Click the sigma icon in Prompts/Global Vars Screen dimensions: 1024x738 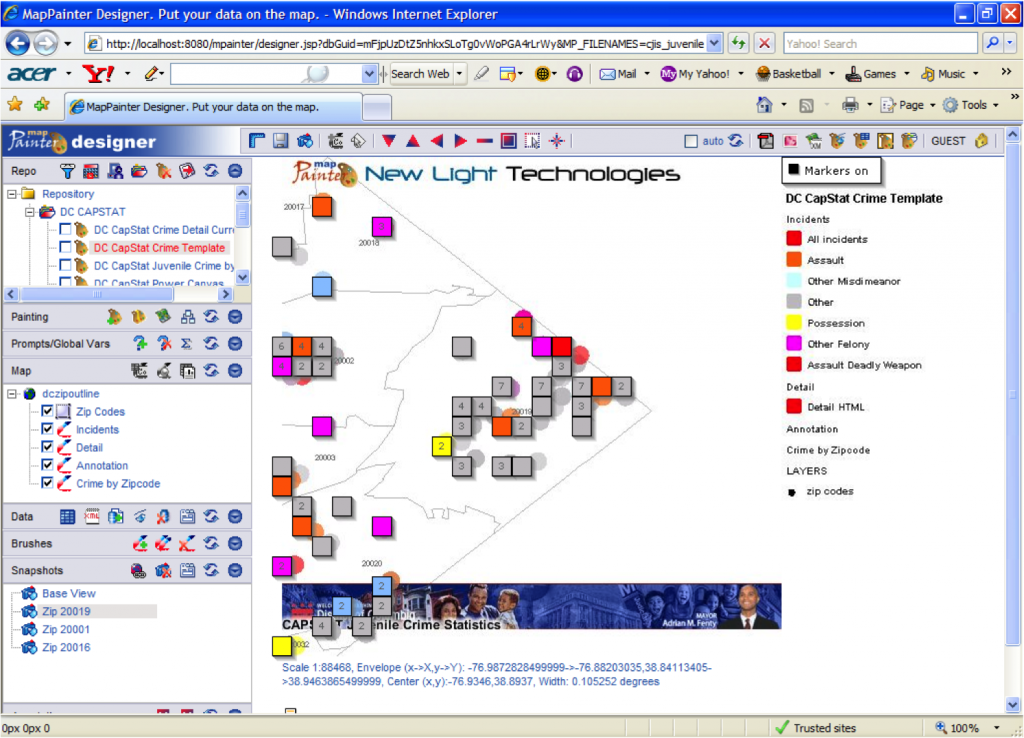point(187,344)
